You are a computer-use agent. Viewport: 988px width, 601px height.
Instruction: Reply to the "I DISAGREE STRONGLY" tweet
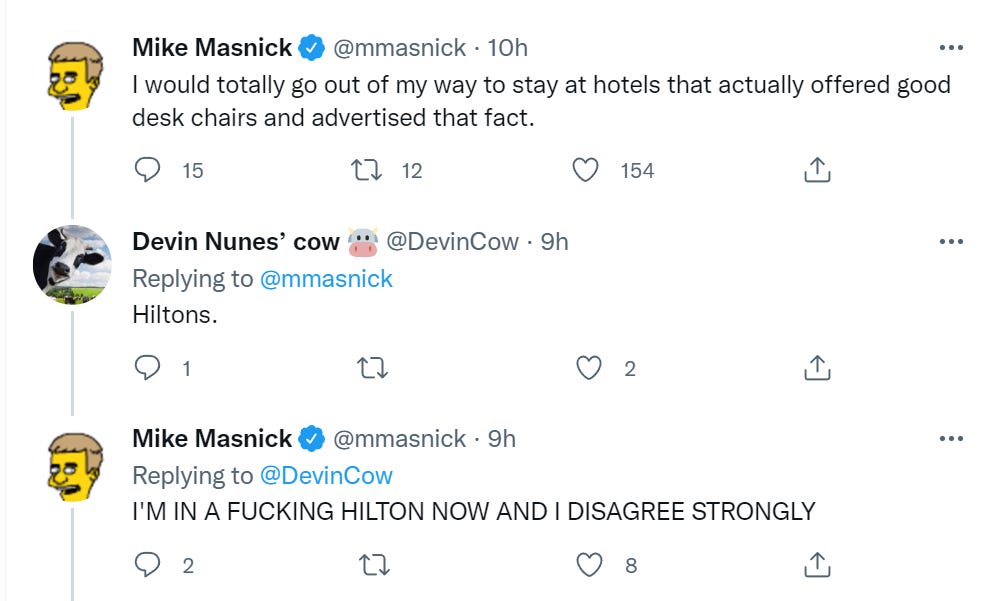coord(147,566)
